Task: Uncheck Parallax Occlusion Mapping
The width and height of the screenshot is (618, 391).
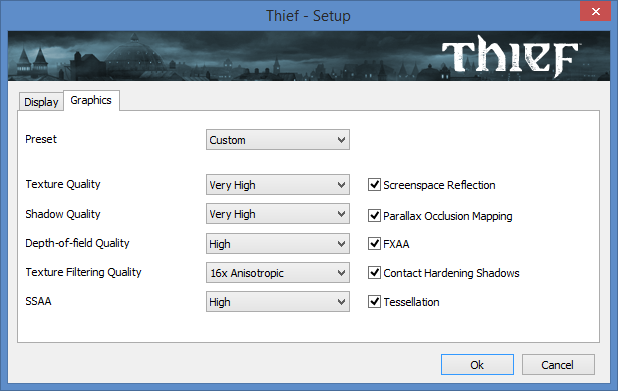Action: pos(374,216)
